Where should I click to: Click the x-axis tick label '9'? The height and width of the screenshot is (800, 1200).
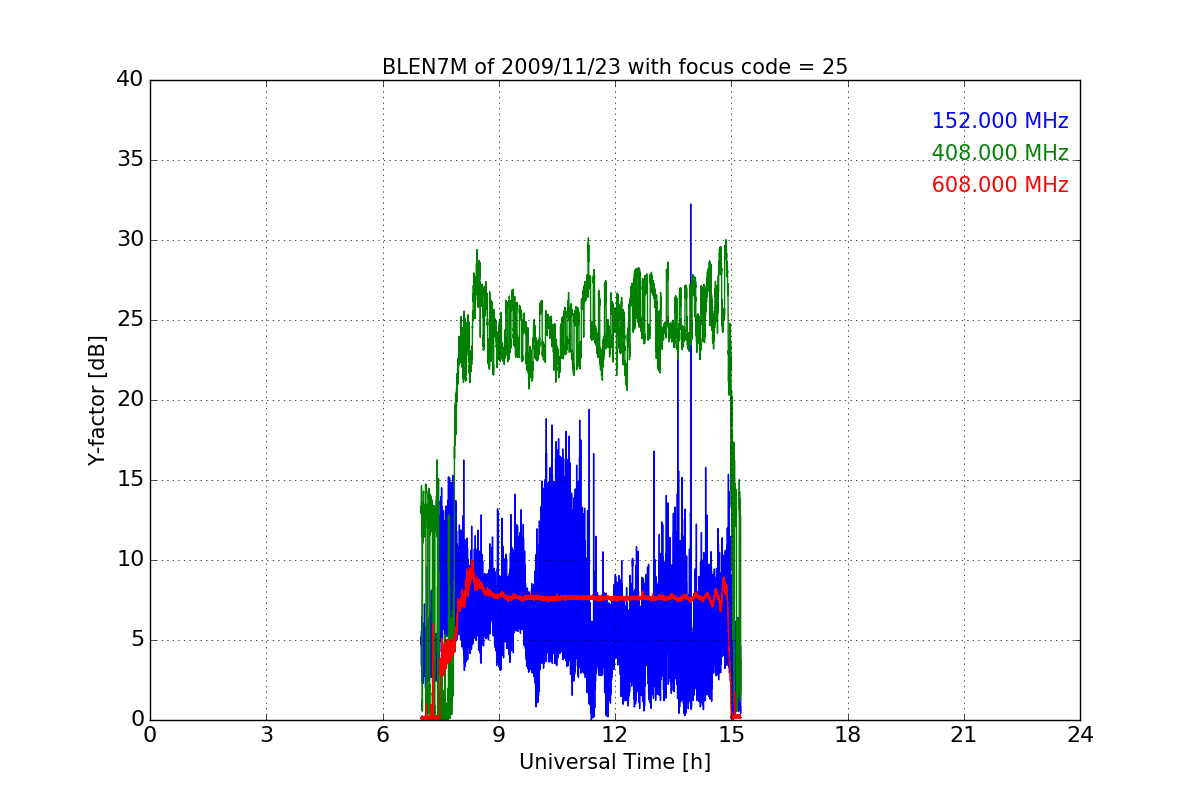pos(499,735)
